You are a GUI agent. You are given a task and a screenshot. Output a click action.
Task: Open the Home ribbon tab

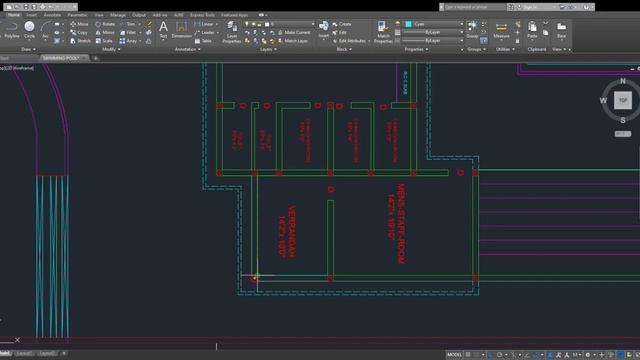coord(13,15)
